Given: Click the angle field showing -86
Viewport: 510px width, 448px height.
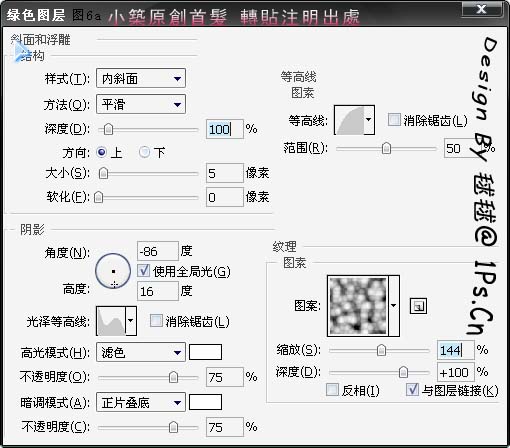Looking at the screenshot, I should point(158,251).
